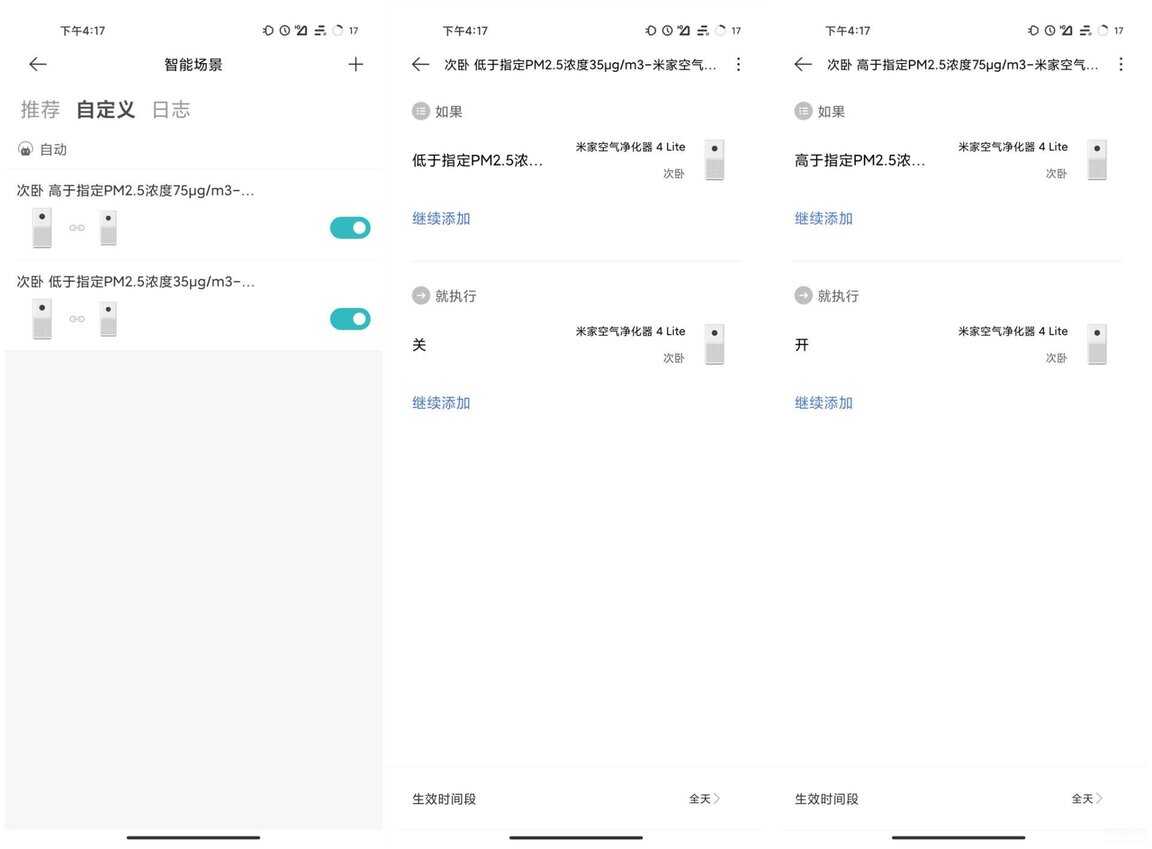The height and width of the screenshot is (849, 1152).
Task: Click the 自动 section icon
Action: click(x=26, y=149)
